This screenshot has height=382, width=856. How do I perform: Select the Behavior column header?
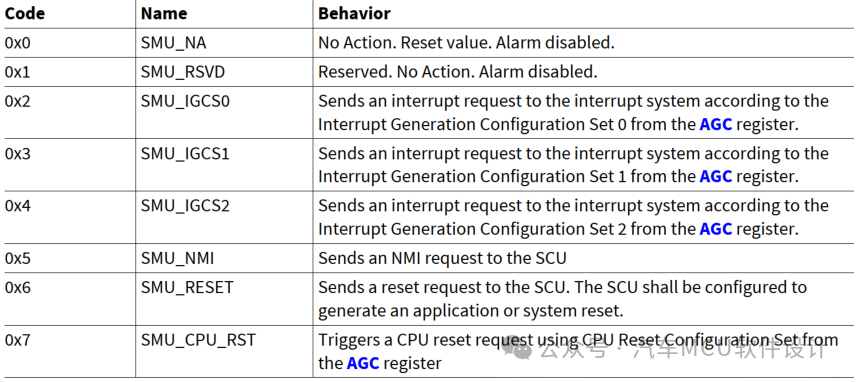(354, 14)
